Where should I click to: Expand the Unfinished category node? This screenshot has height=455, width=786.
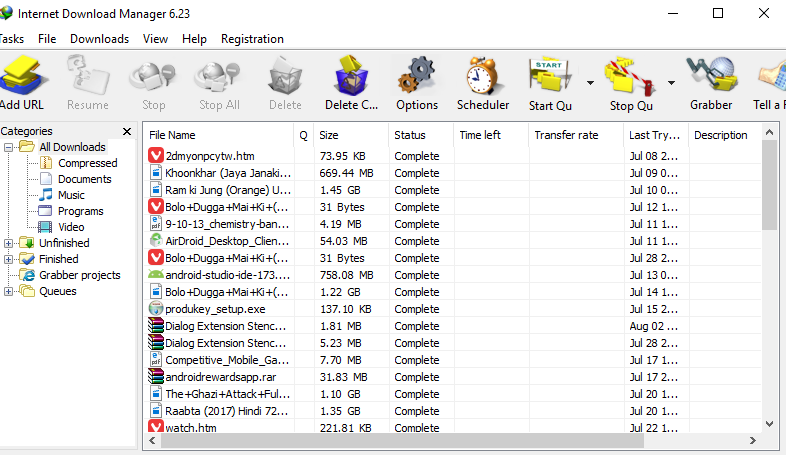point(9,244)
